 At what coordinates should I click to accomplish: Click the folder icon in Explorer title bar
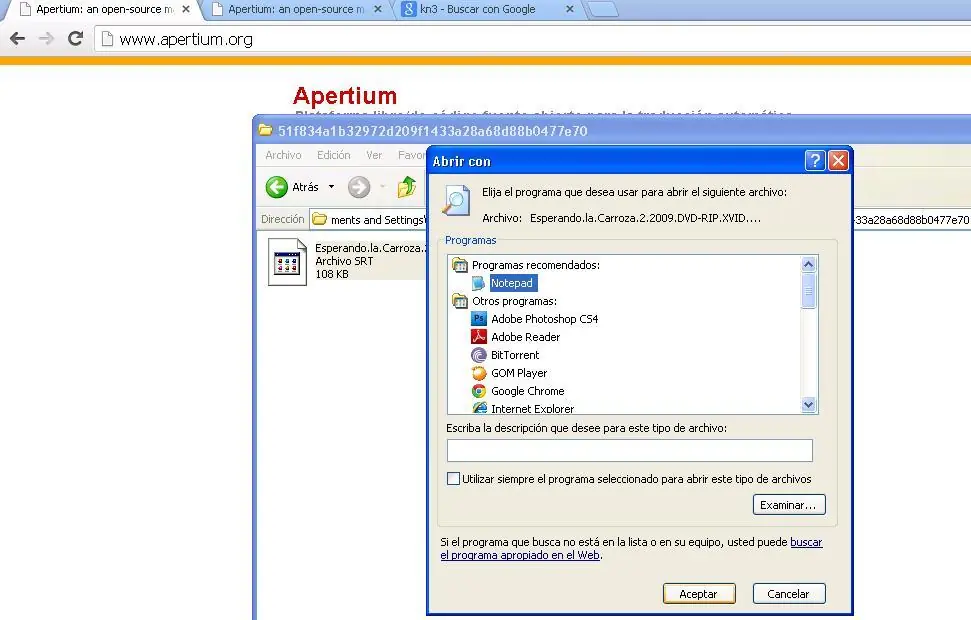pyautogui.click(x=266, y=130)
